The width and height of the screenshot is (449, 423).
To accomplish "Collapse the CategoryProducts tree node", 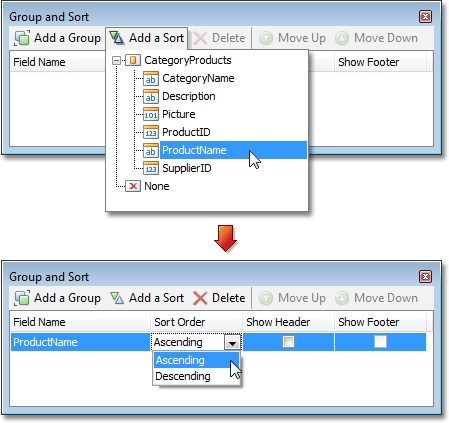I will [x=116, y=60].
